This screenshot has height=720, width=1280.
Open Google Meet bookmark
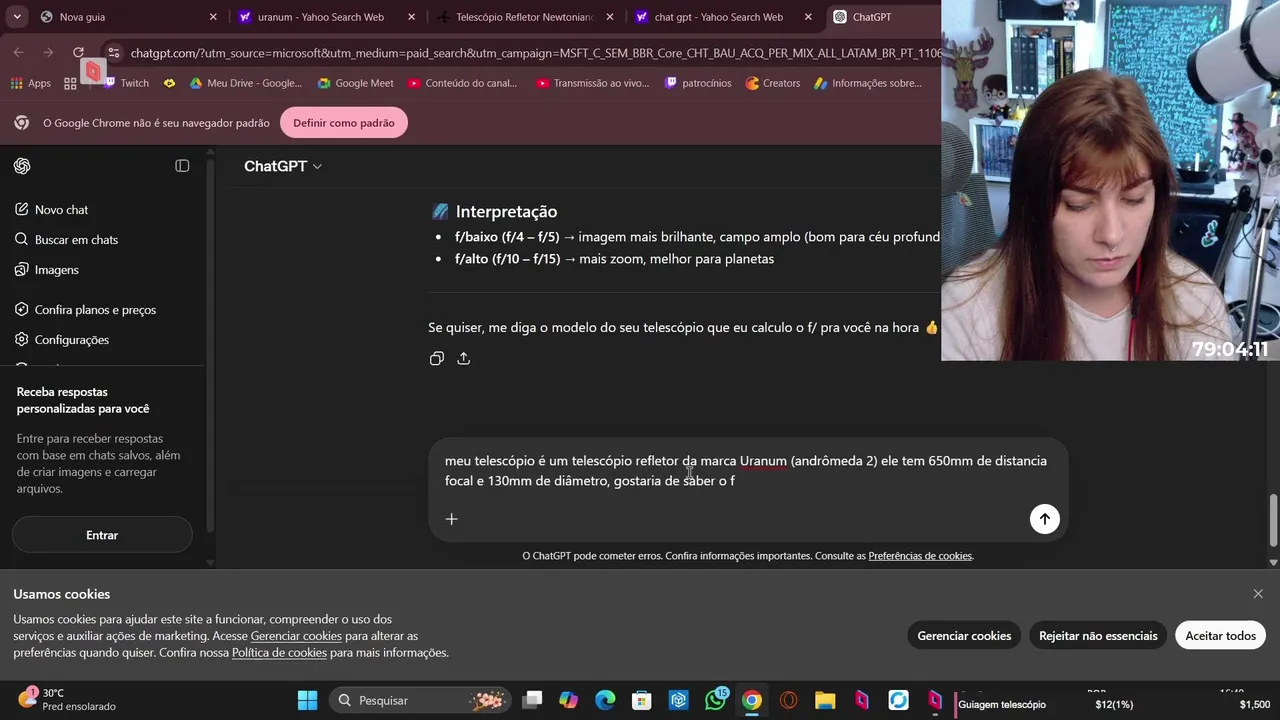355,83
